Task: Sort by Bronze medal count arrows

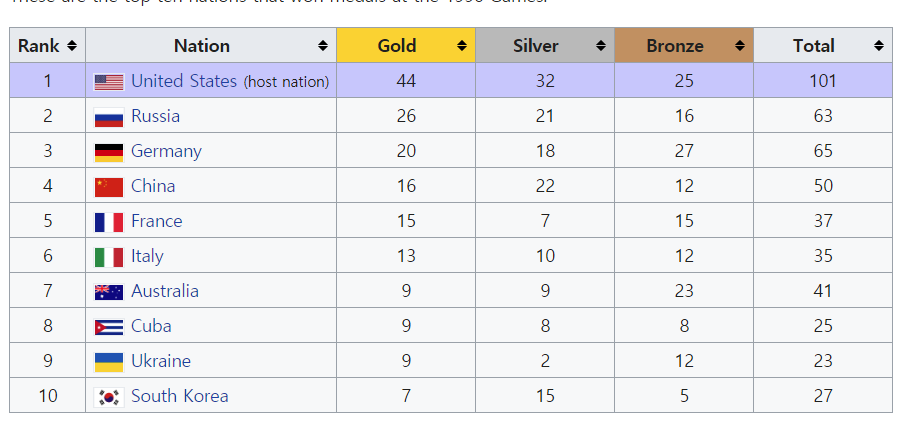Action: pos(740,46)
